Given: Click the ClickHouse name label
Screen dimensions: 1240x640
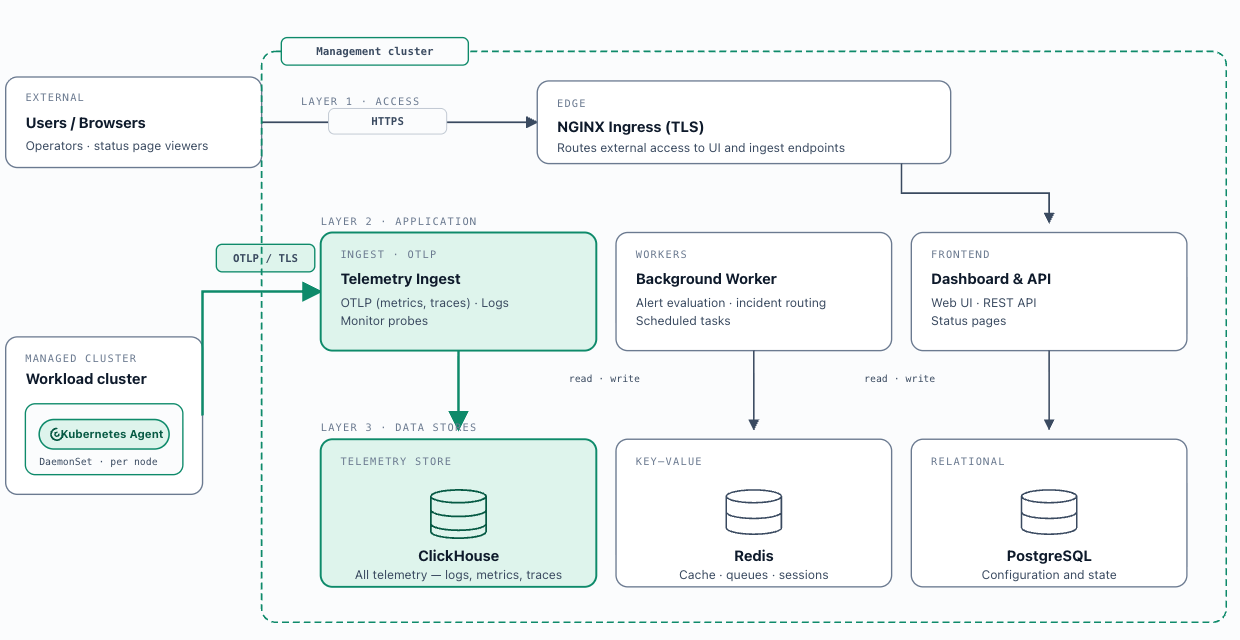Looking at the screenshot, I should (x=458, y=556).
